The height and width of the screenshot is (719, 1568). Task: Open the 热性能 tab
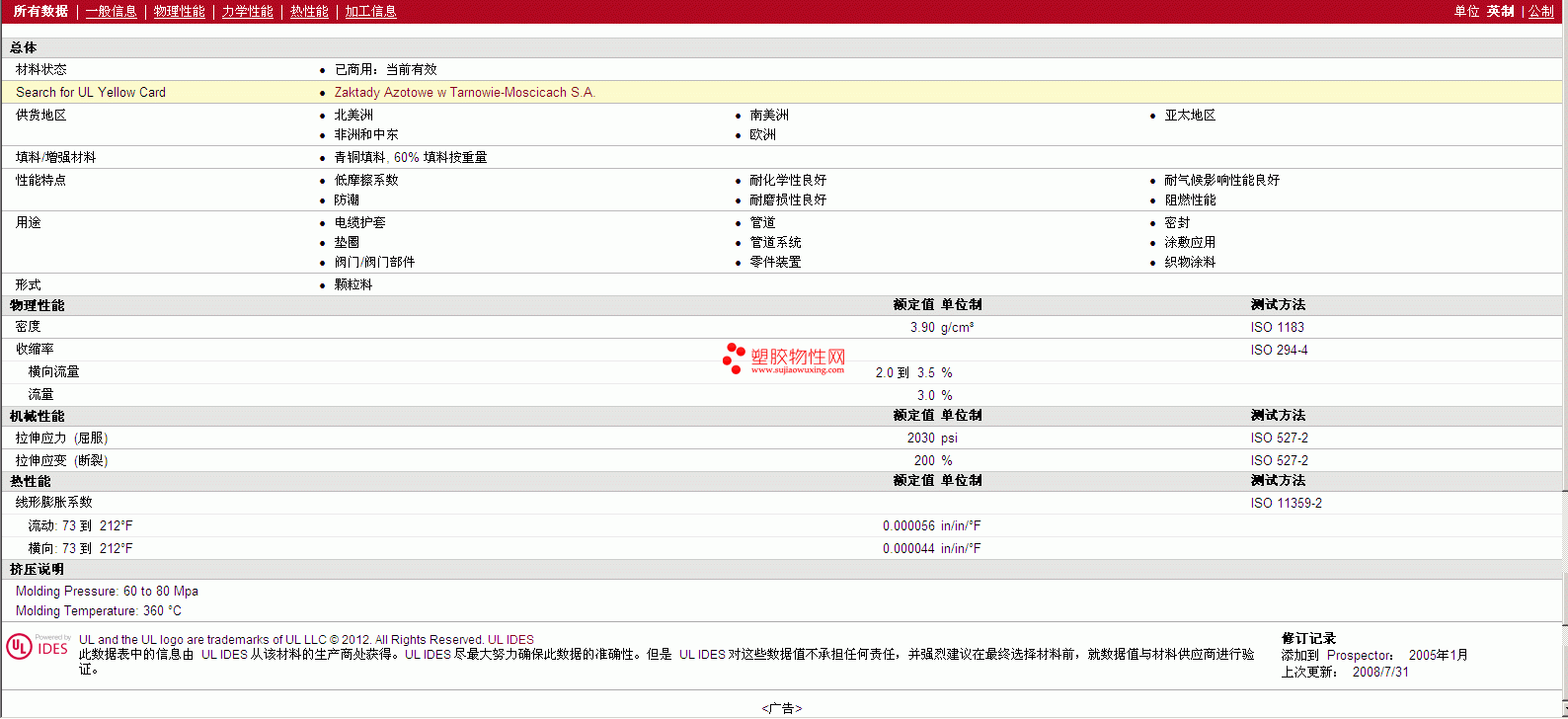[309, 11]
